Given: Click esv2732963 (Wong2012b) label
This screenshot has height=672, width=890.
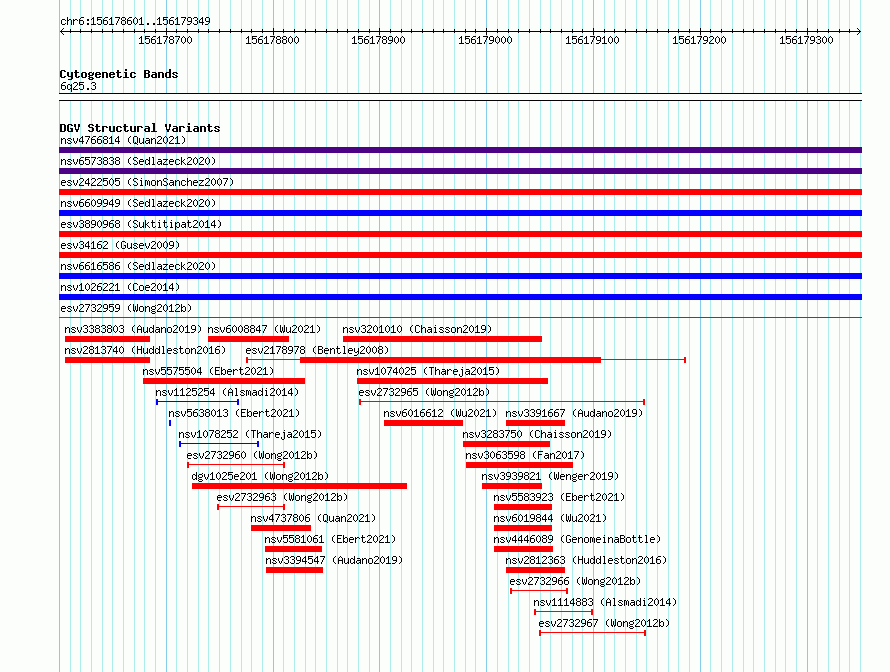Looking at the screenshot, I should pos(282,497).
